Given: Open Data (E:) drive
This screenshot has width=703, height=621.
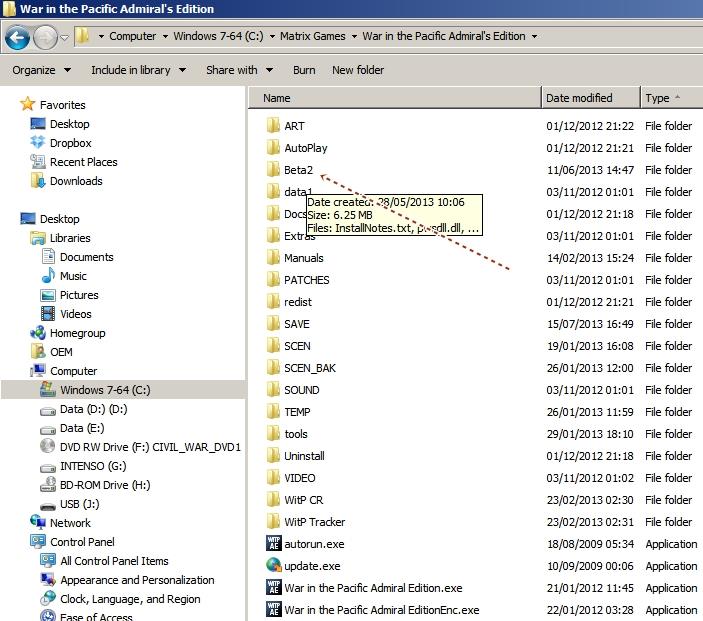Looking at the screenshot, I should click(72, 428).
